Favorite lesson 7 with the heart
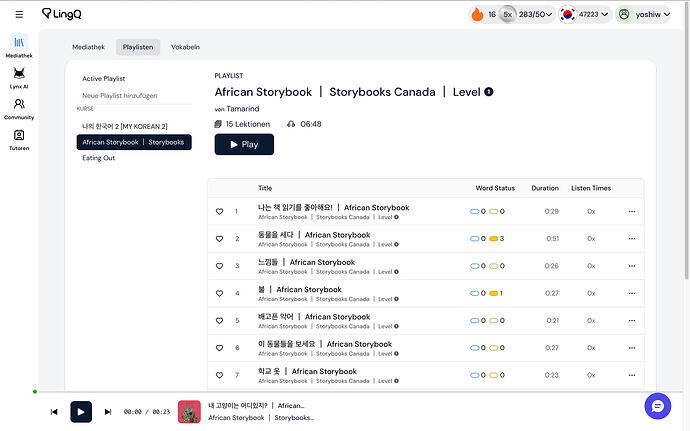 [219, 375]
